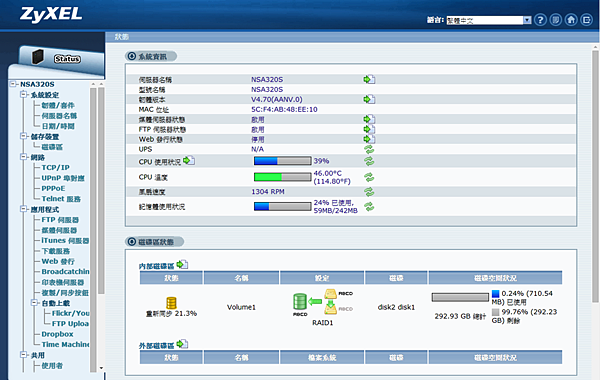
Task: Open TCP/IP settings in sidebar
Action: pos(55,168)
